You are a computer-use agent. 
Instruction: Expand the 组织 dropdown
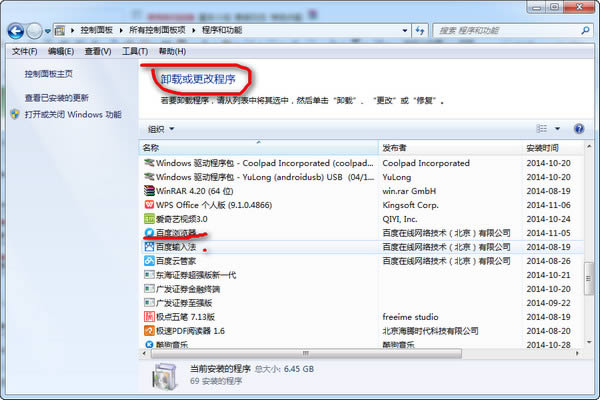[161, 129]
